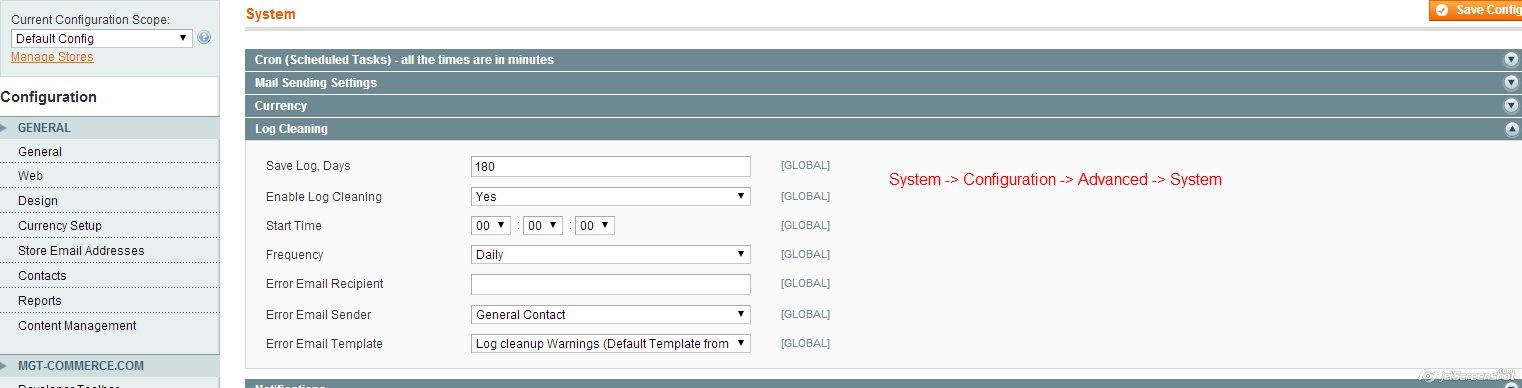Open the Content Management tab
The image size is (1522, 388).
pyautogui.click(x=109, y=326)
